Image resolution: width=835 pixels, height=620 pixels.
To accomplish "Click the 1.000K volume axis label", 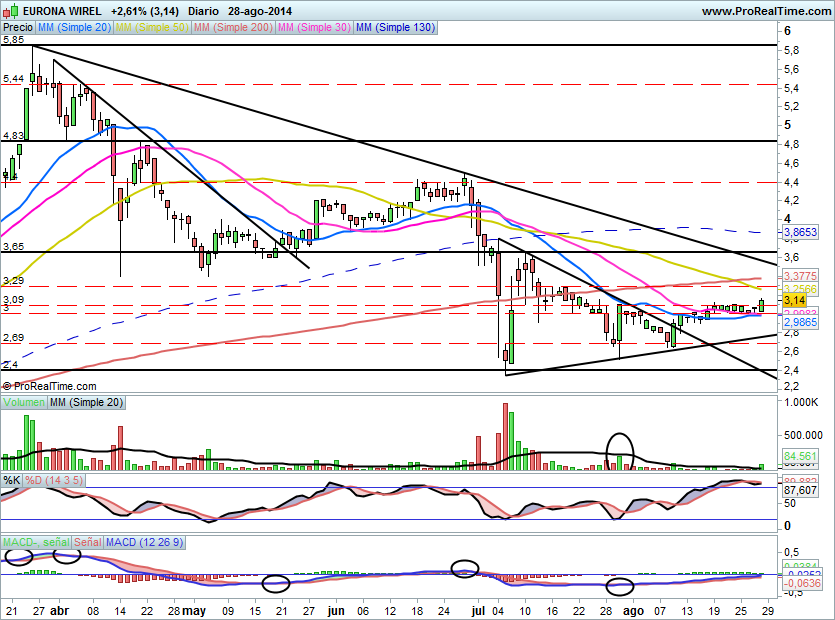I will coord(801,403).
